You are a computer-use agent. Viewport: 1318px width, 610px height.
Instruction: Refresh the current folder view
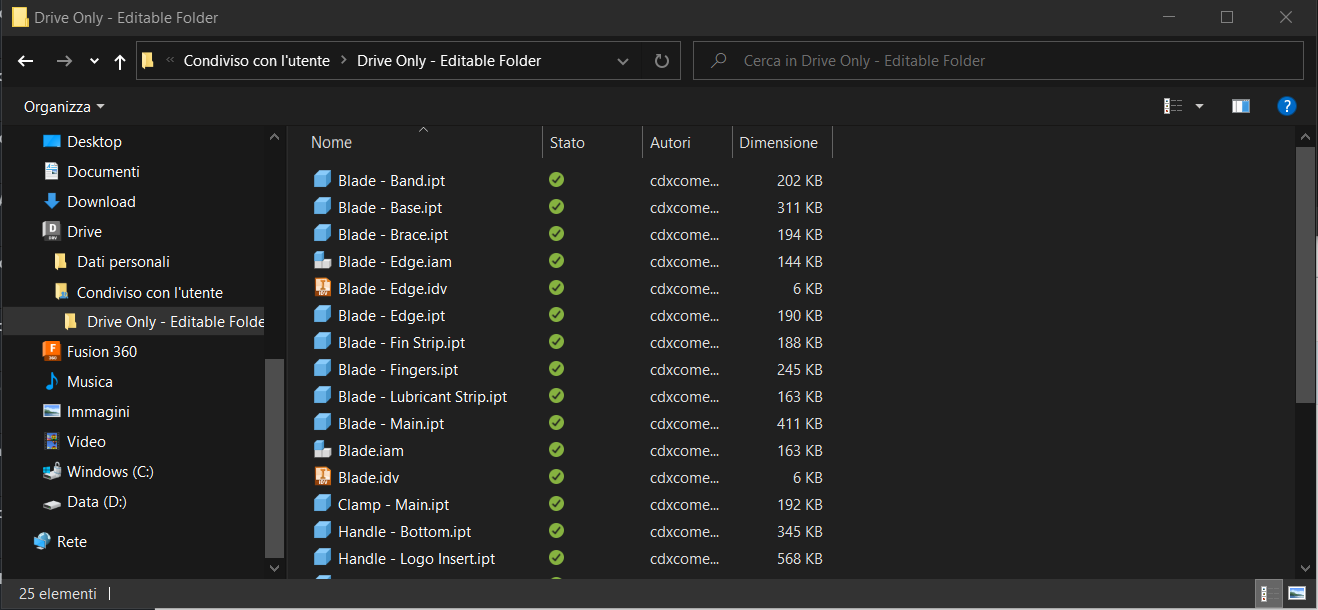point(661,61)
